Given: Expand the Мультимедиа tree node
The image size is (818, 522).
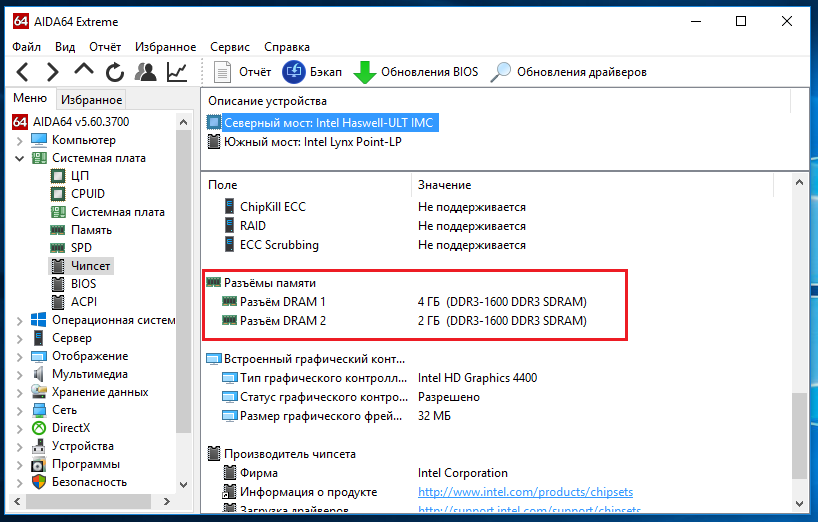Looking at the screenshot, I should (x=20, y=374).
